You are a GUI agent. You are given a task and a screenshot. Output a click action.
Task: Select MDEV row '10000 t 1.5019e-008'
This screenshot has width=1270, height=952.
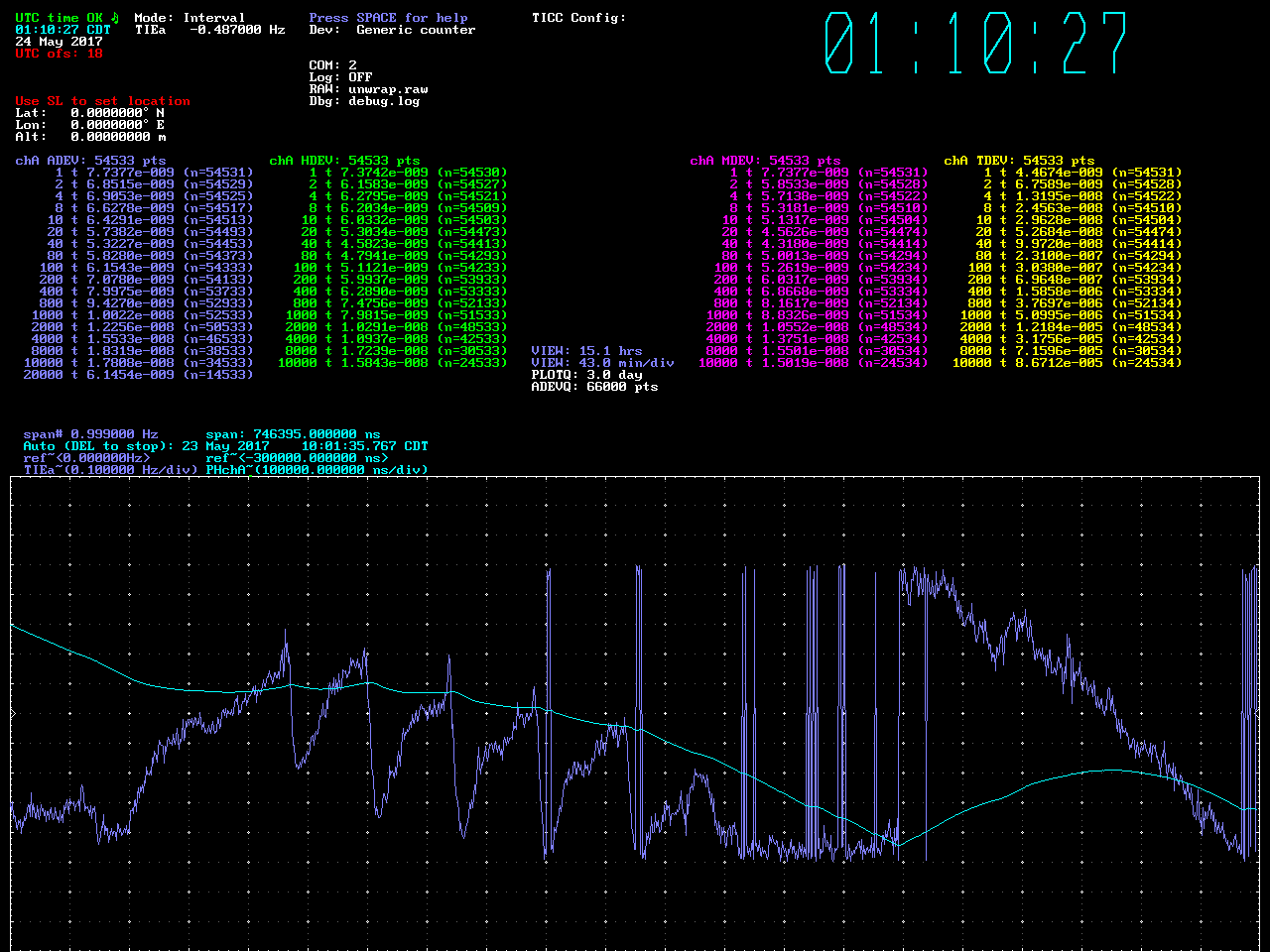[x=813, y=363]
